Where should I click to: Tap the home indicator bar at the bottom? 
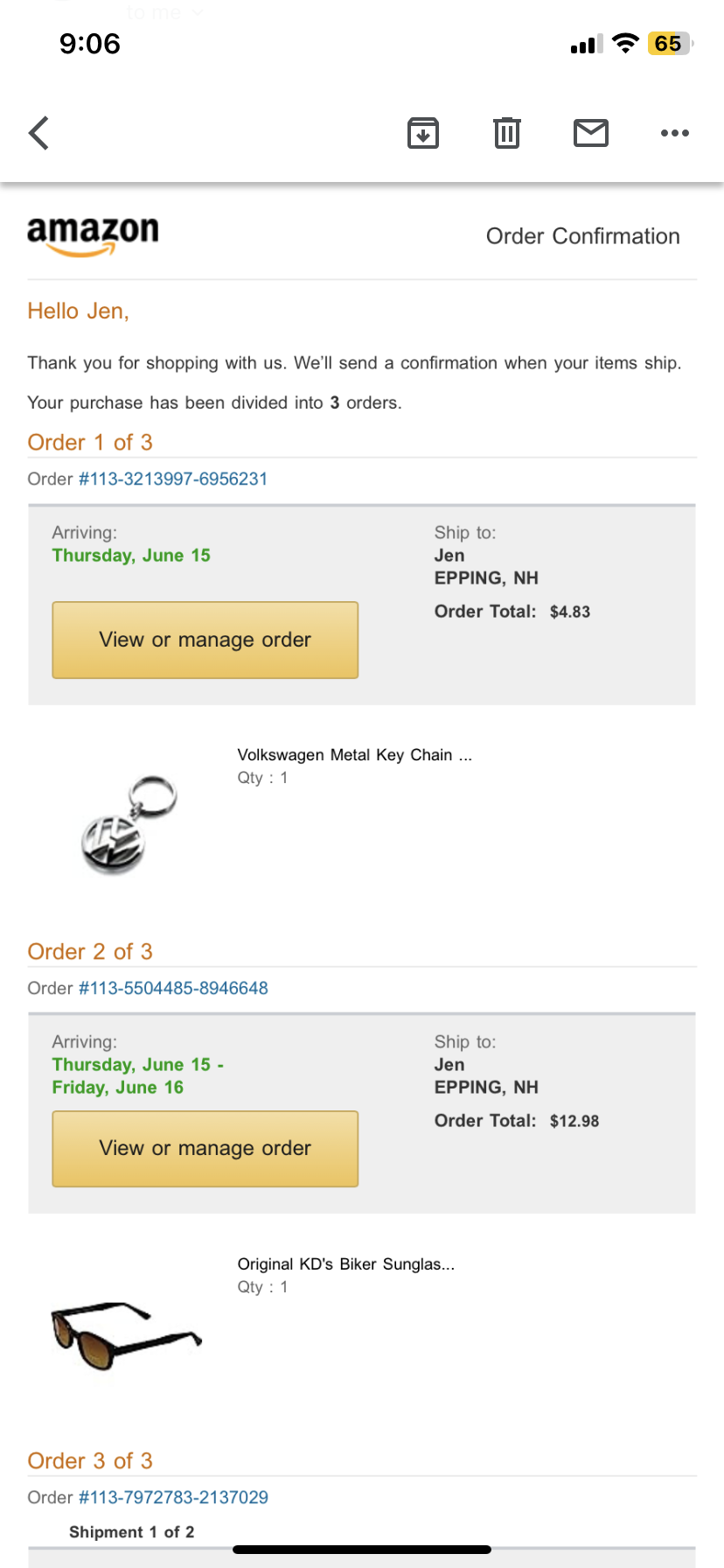(362, 1550)
